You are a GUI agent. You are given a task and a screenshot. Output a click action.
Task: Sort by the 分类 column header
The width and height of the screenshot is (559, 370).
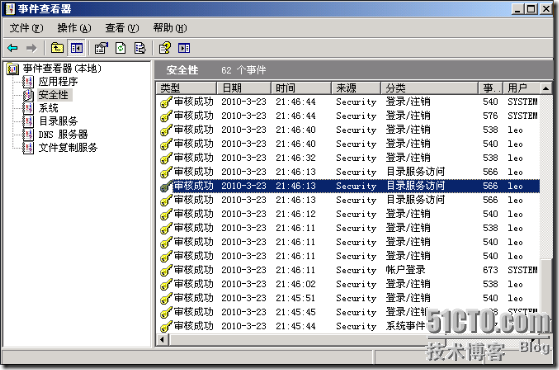point(430,88)
